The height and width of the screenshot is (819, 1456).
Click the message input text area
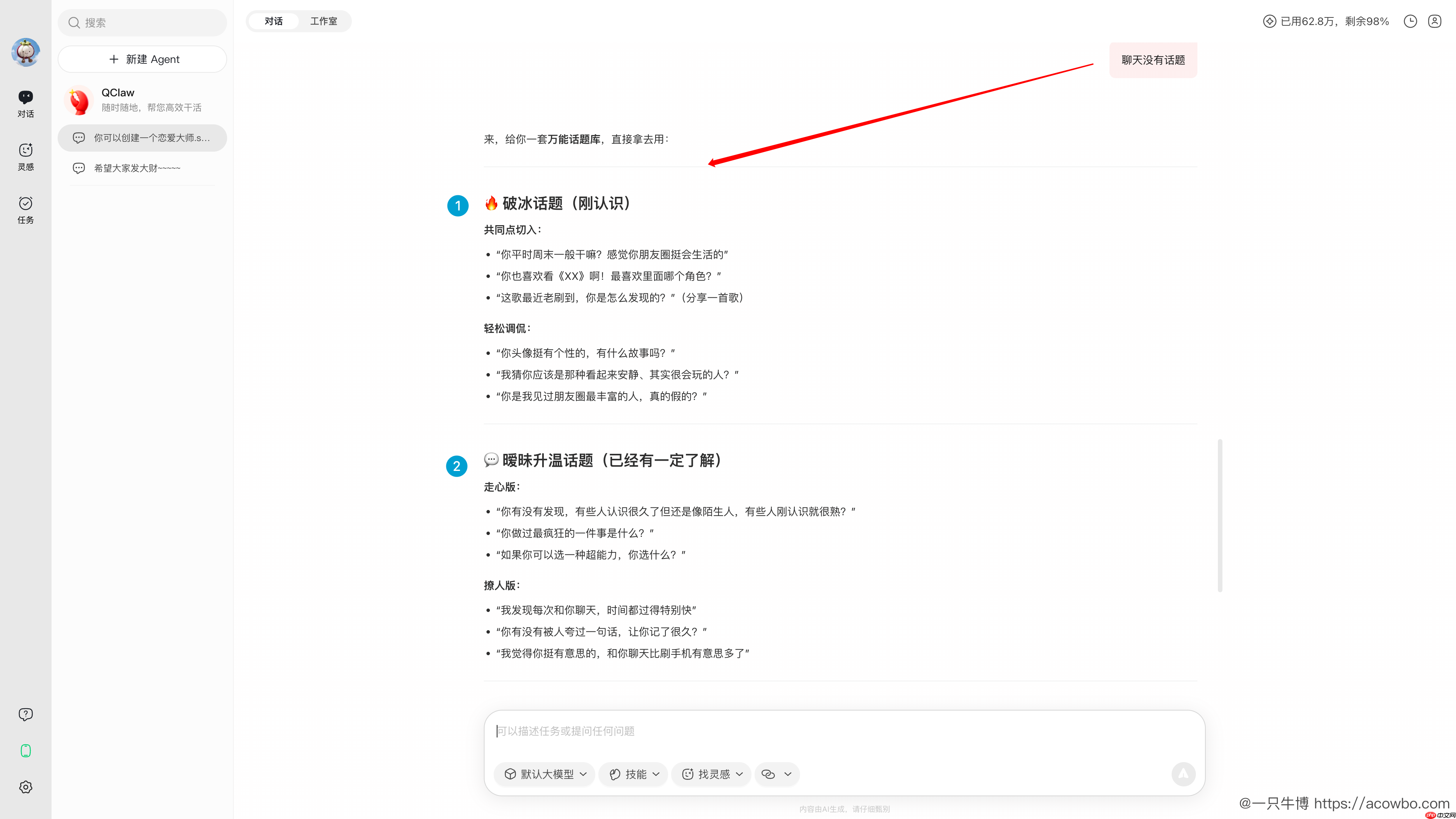click(x=844, y=731)
